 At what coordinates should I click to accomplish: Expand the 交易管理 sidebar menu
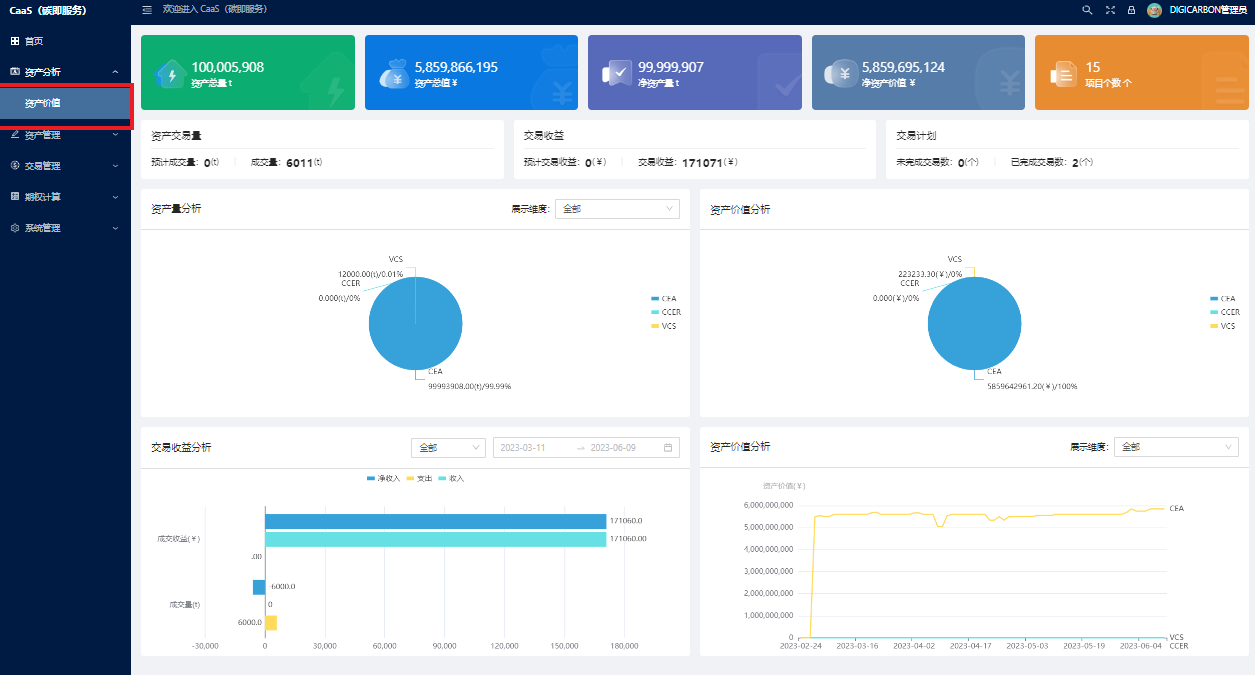65,166
